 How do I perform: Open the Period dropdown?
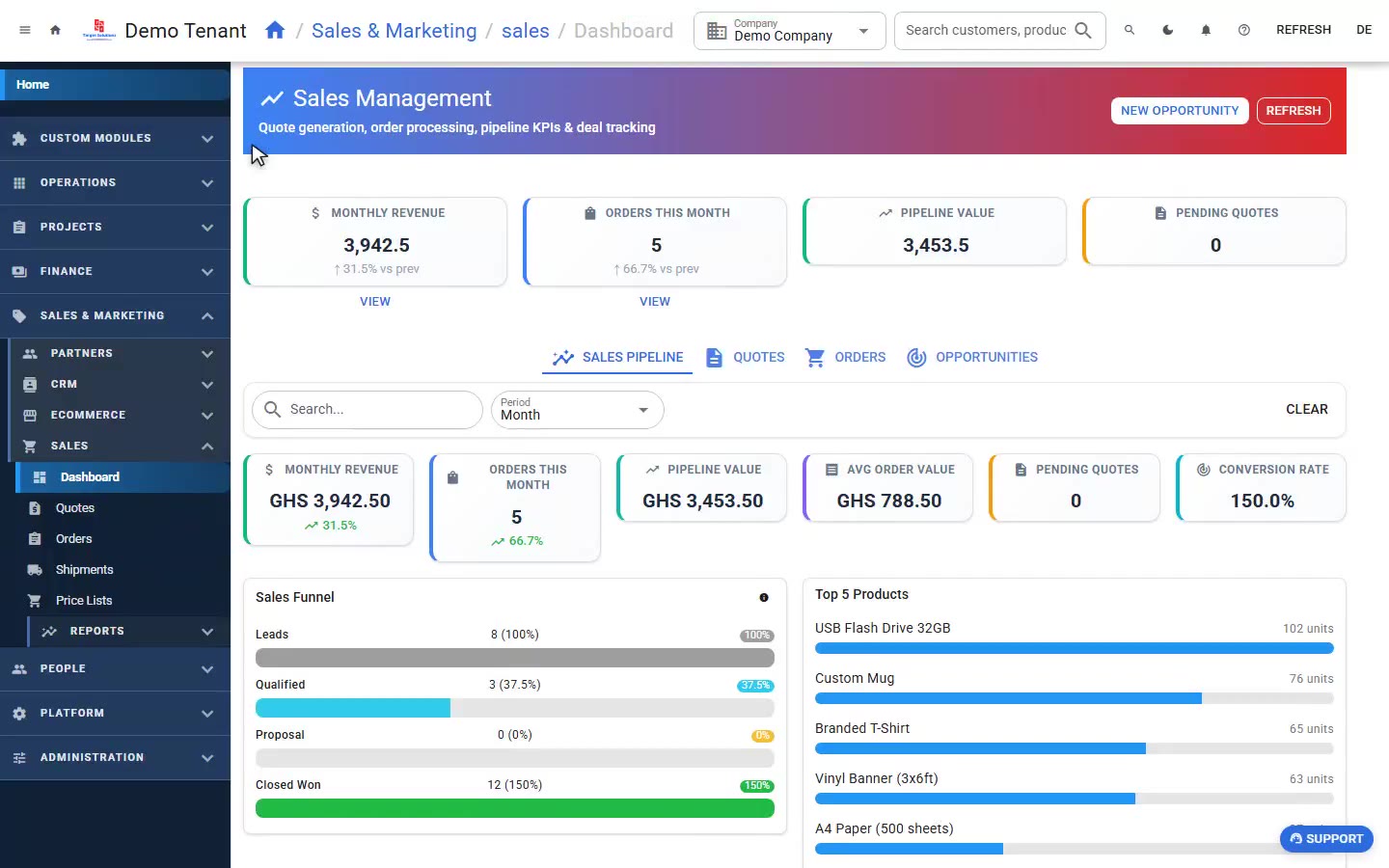(x=577, y=410)
